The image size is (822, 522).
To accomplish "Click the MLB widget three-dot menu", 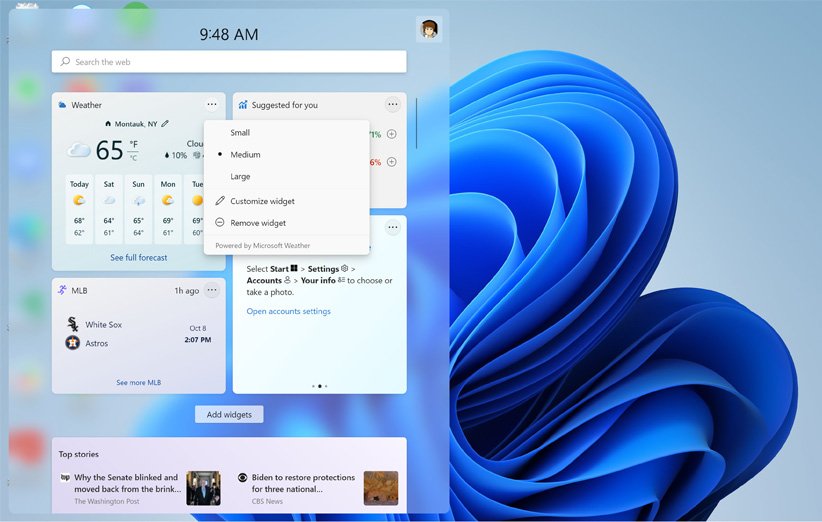I will coord(212,290).
